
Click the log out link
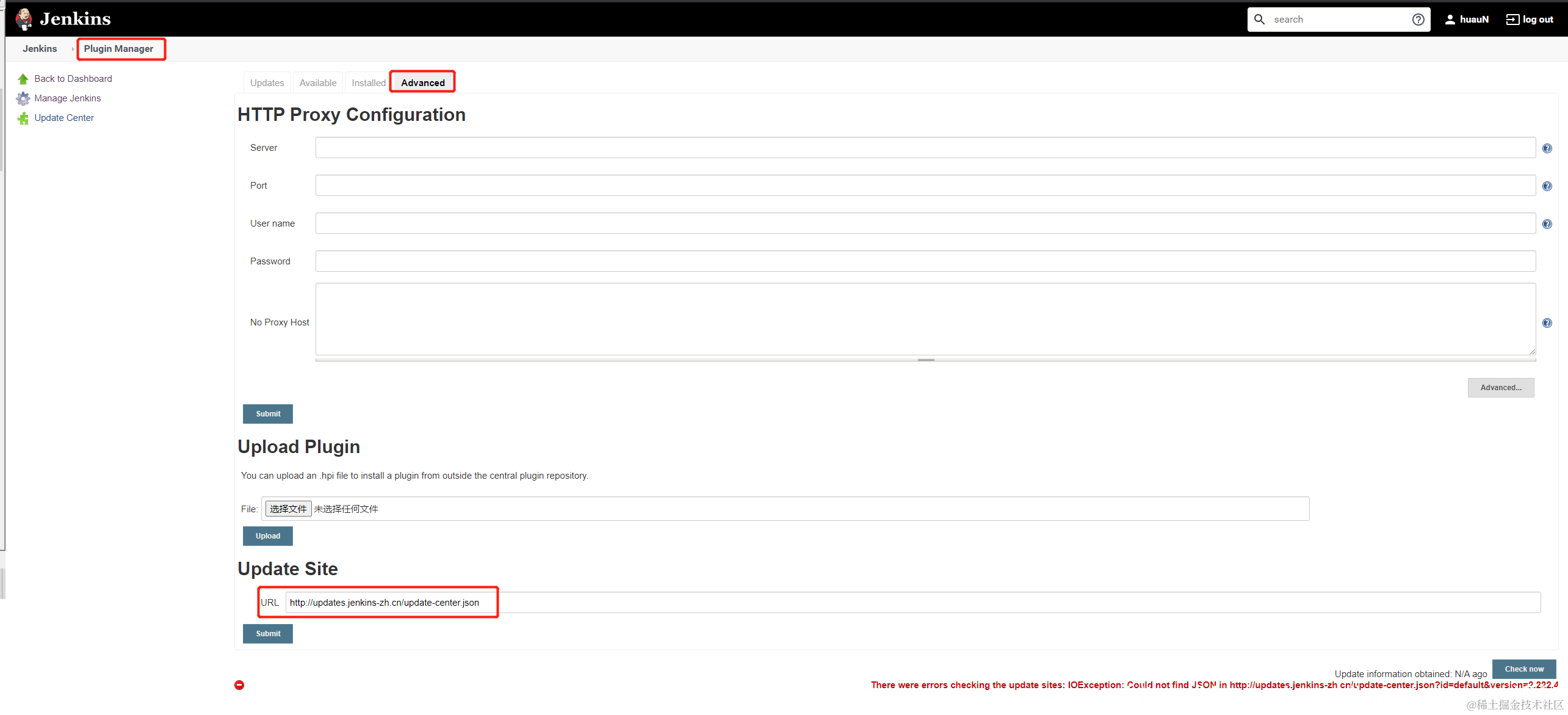(x=1530, y=20)
